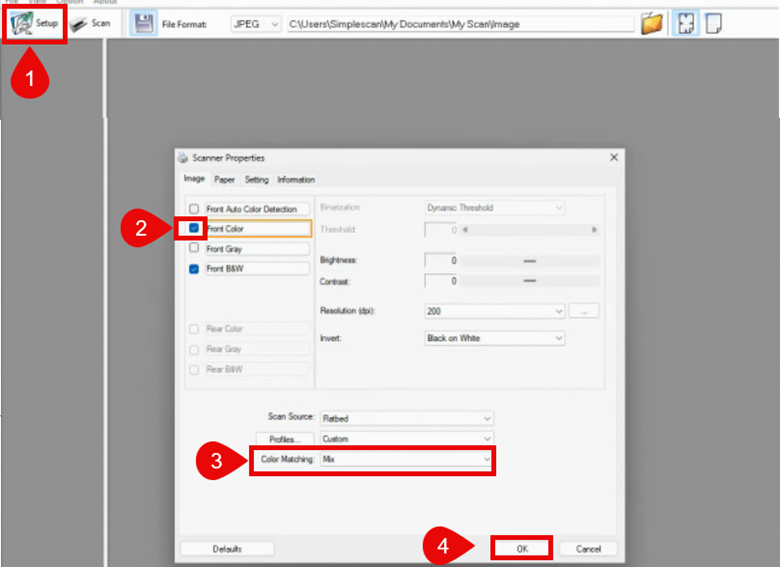Toggle the Rear Color checkbox
This screenshot has height=567, width=780.
tap(194, 329)
